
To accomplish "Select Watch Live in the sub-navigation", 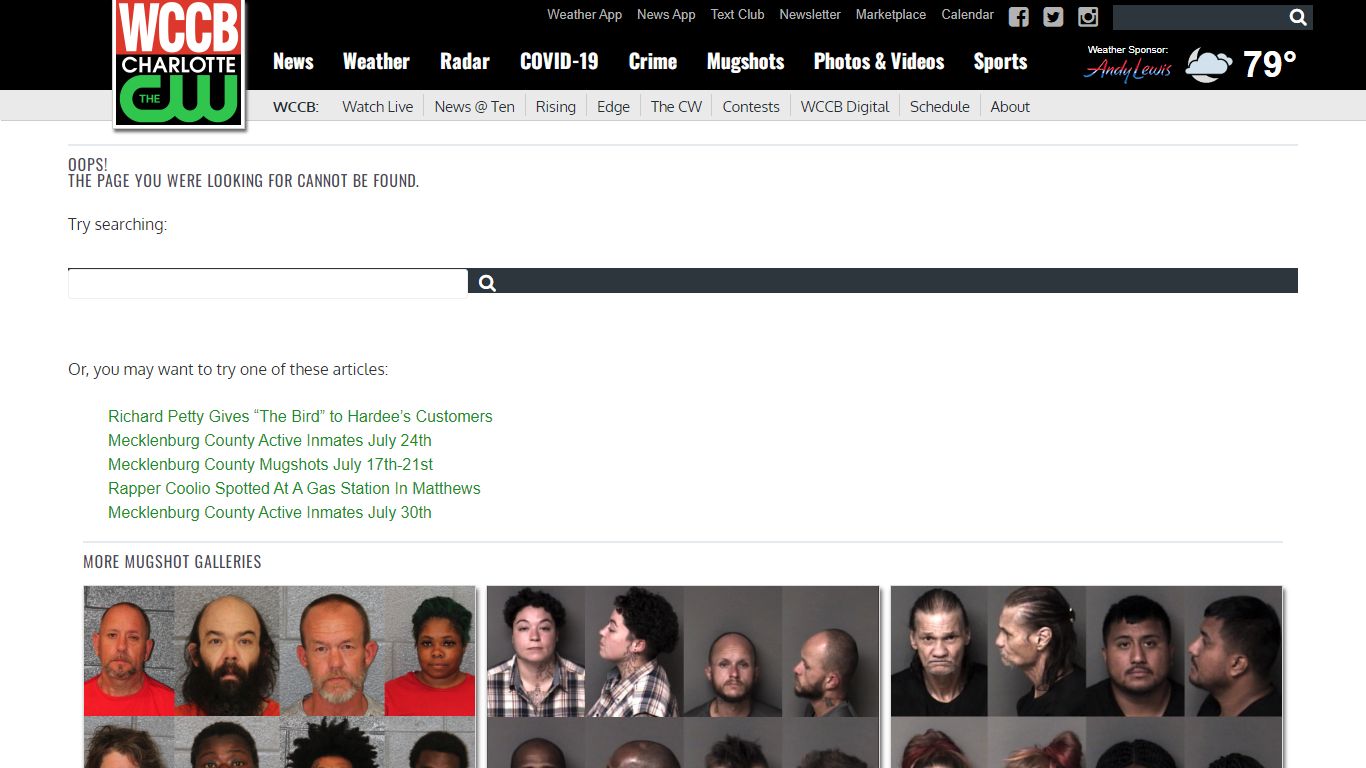I will [377, 106].
